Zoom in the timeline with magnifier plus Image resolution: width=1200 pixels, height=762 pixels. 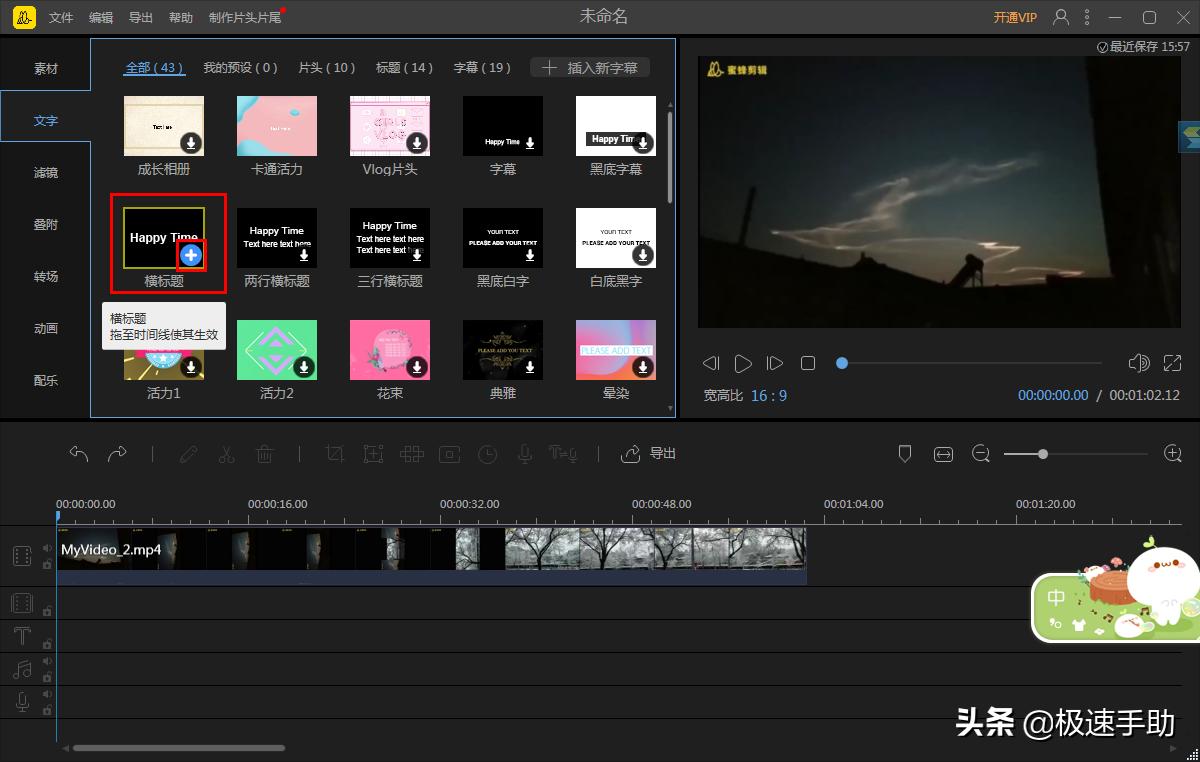pyautogui.click(x=1173, y=454)
